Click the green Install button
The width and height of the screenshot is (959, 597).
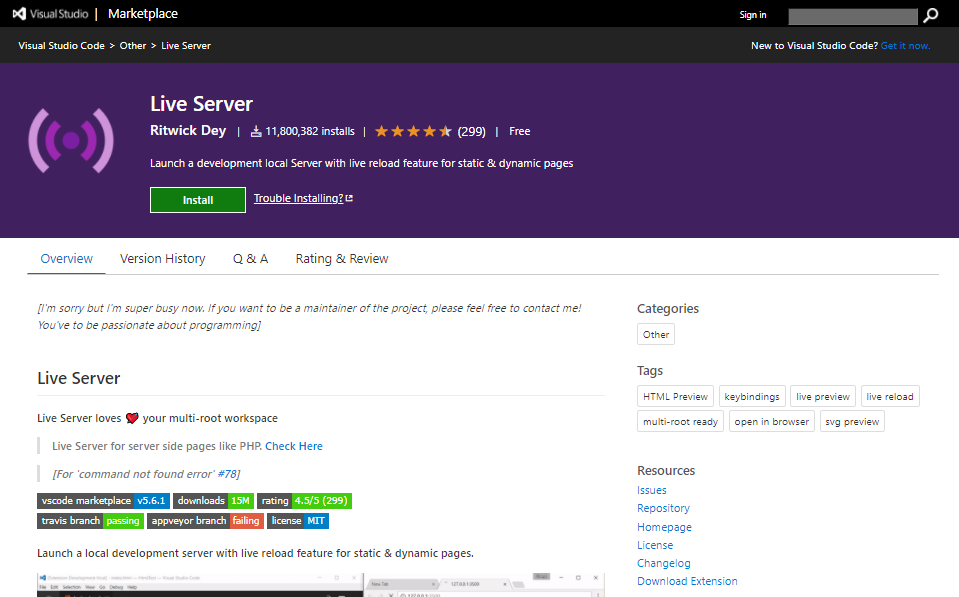tap(197, 199)
